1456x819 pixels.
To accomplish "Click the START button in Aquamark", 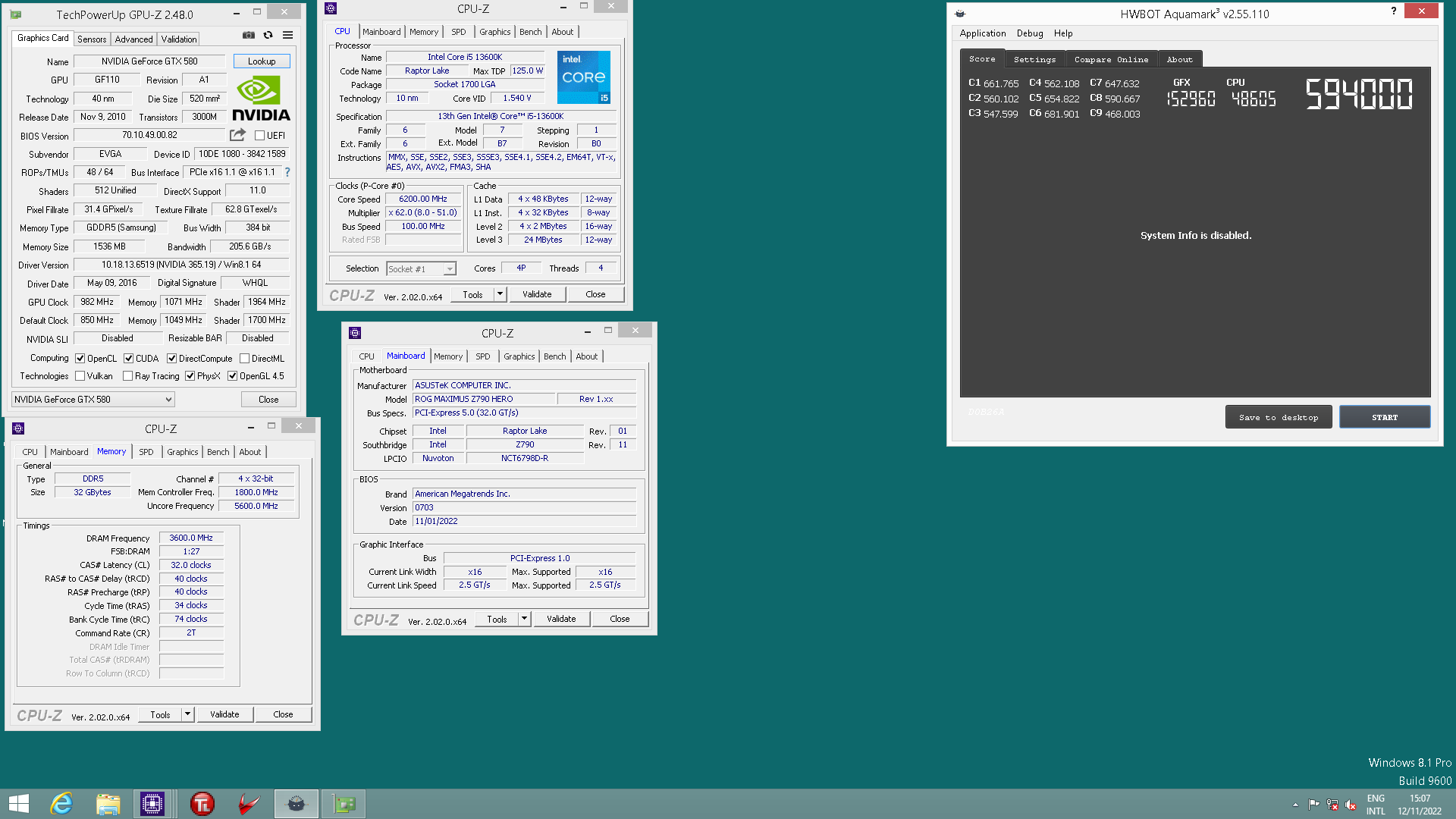I will [1385, 417].
